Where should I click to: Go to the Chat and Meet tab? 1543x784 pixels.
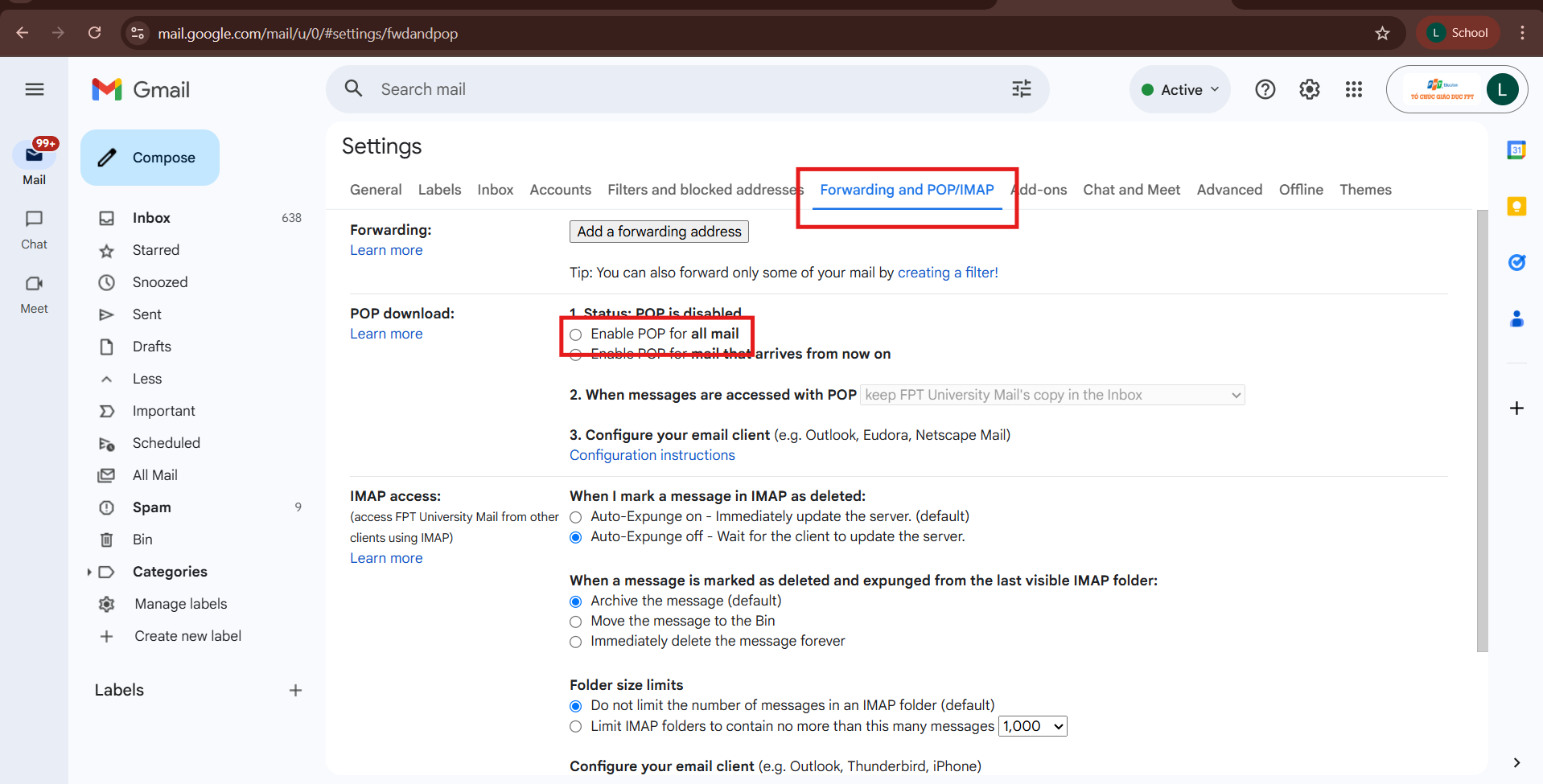pyautogui.click(x=1131, y=190)
